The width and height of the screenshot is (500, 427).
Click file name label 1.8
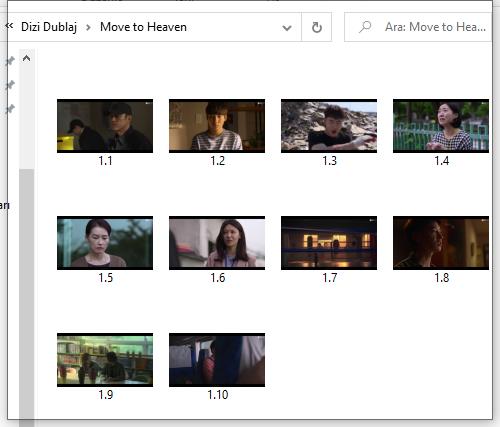[442, 278]
